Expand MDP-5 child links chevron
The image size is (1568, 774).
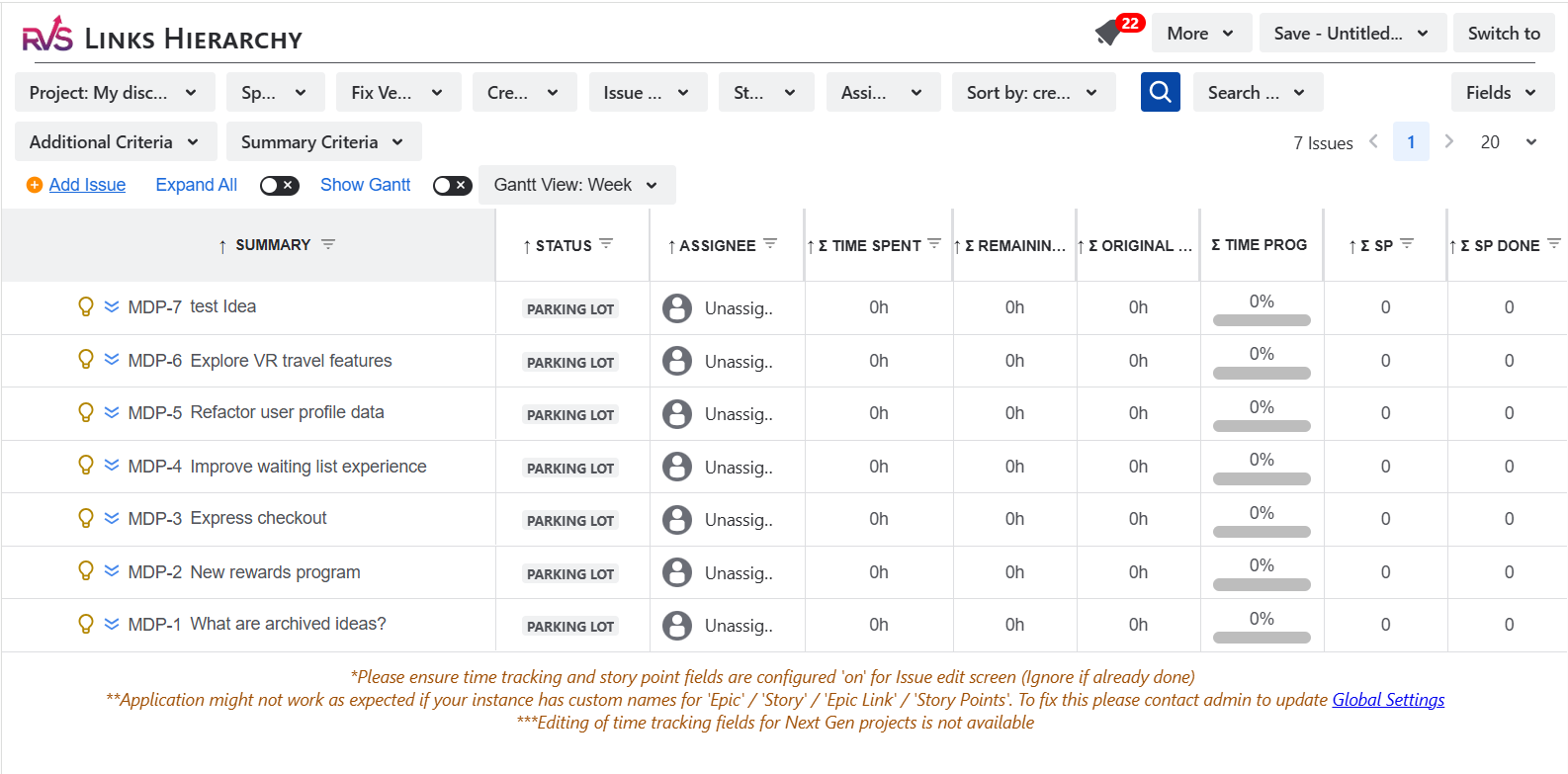112,412
